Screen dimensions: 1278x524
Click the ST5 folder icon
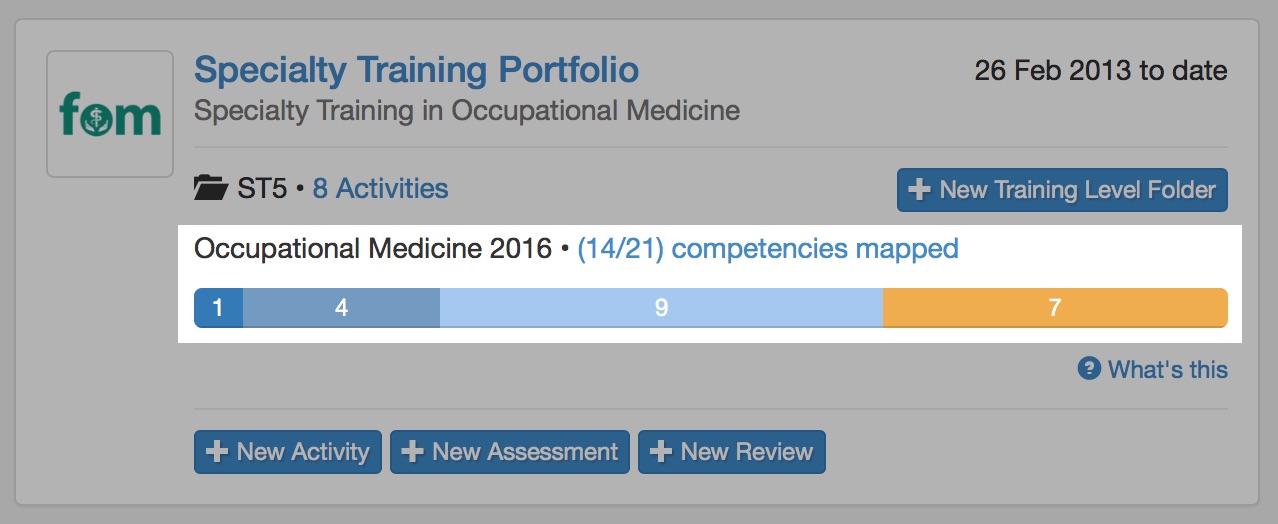click(211, 188)
